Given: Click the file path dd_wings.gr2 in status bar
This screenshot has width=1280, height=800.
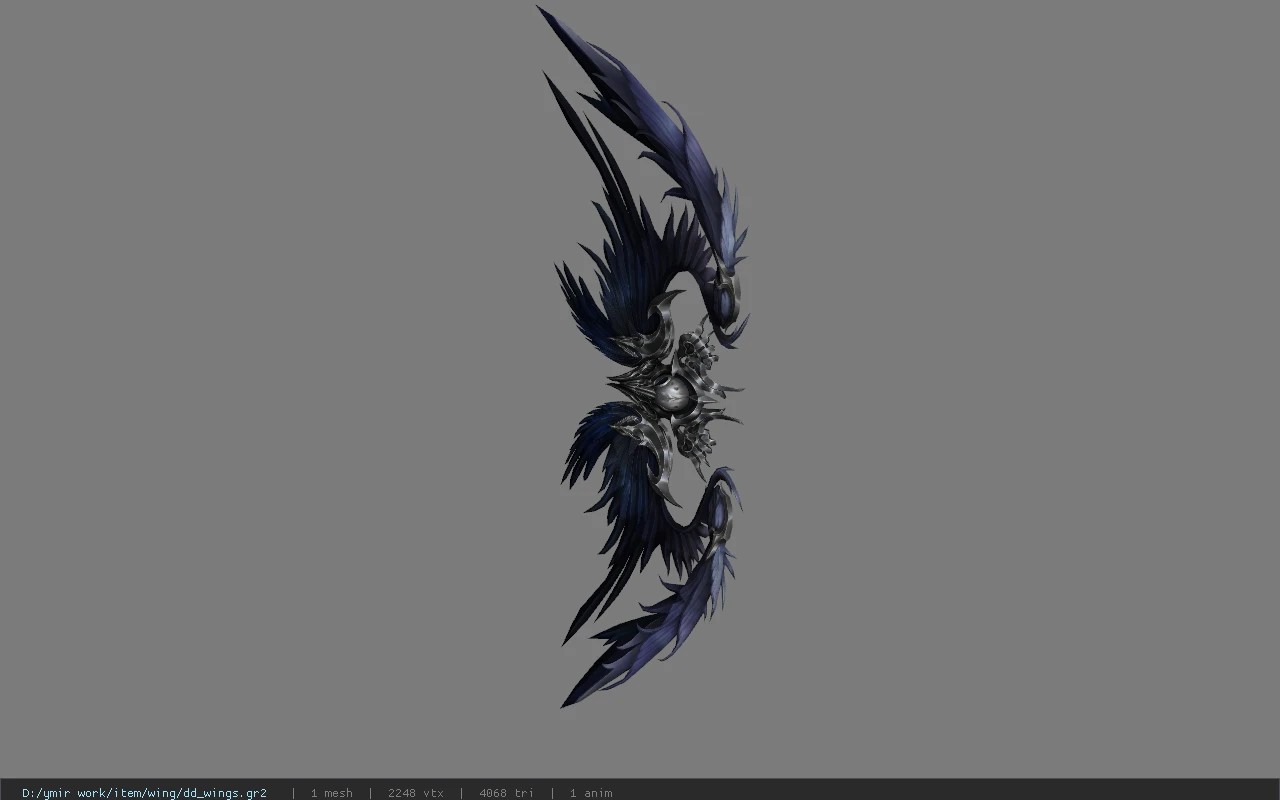Looking at the screenshot, I should (144, 793).
